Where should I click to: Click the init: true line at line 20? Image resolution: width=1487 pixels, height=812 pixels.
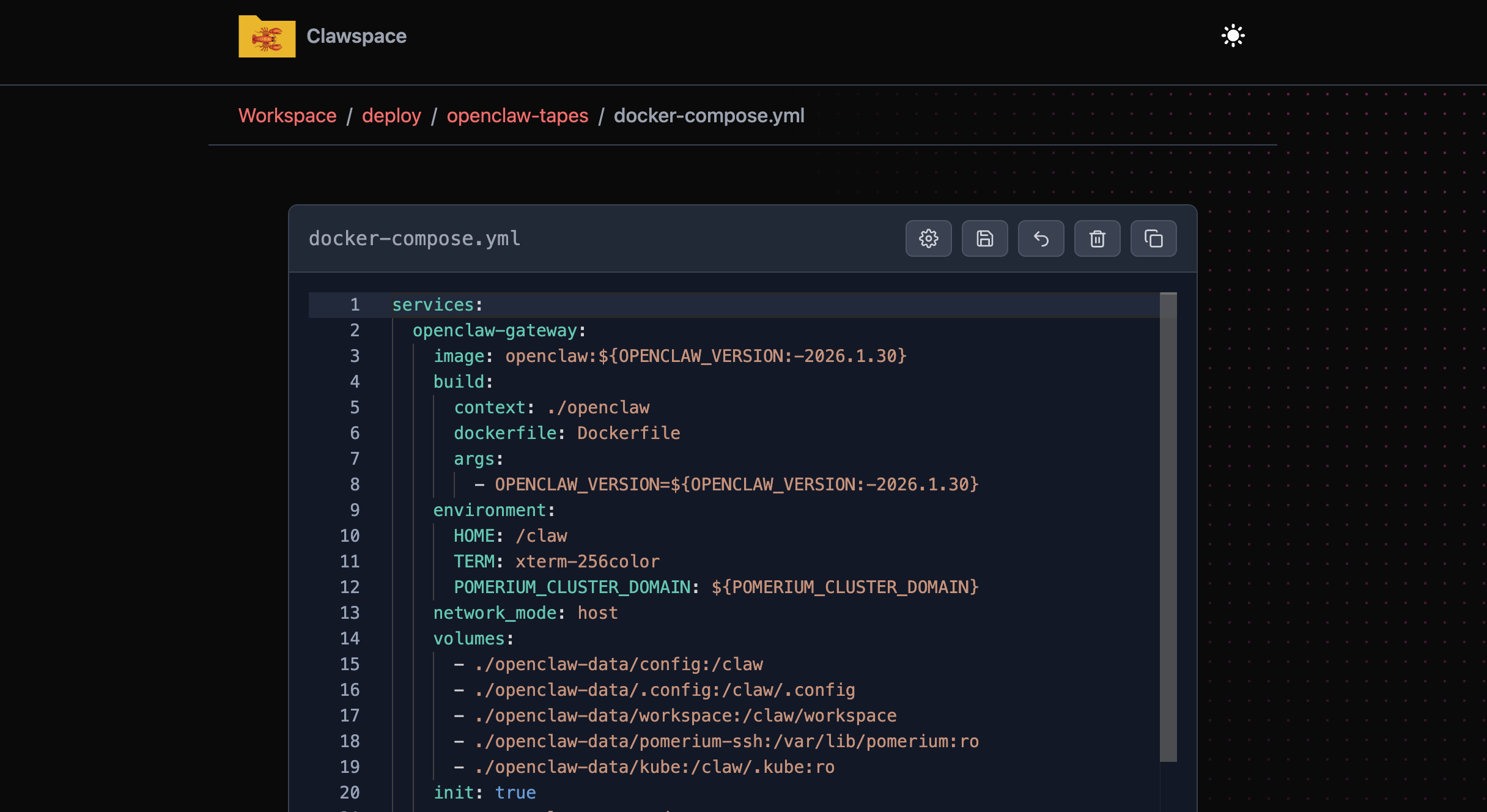click(x=484, y=792)
